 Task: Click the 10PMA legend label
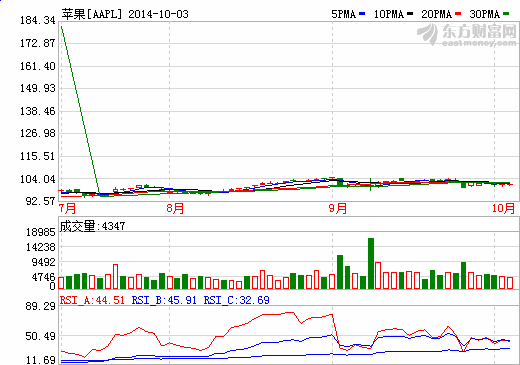click(x=389, y=14)
